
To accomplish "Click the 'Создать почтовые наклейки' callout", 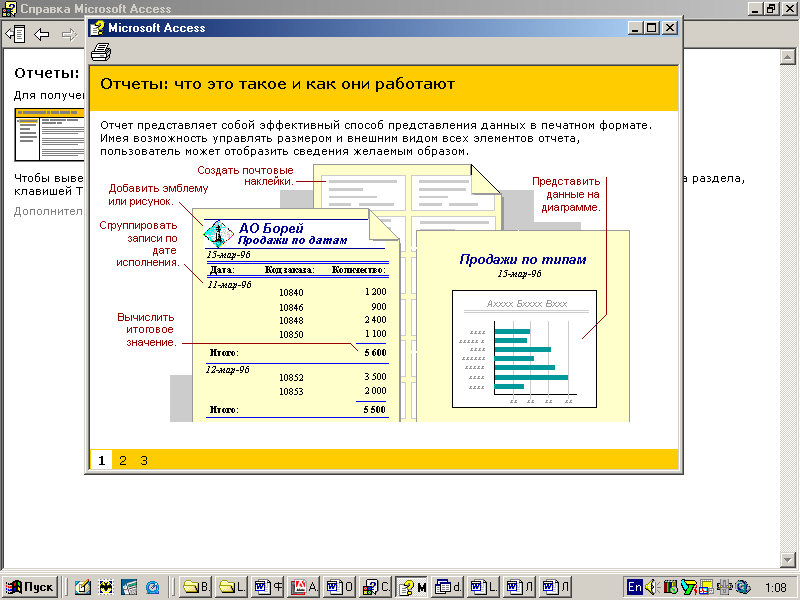I will coord(245,176).
